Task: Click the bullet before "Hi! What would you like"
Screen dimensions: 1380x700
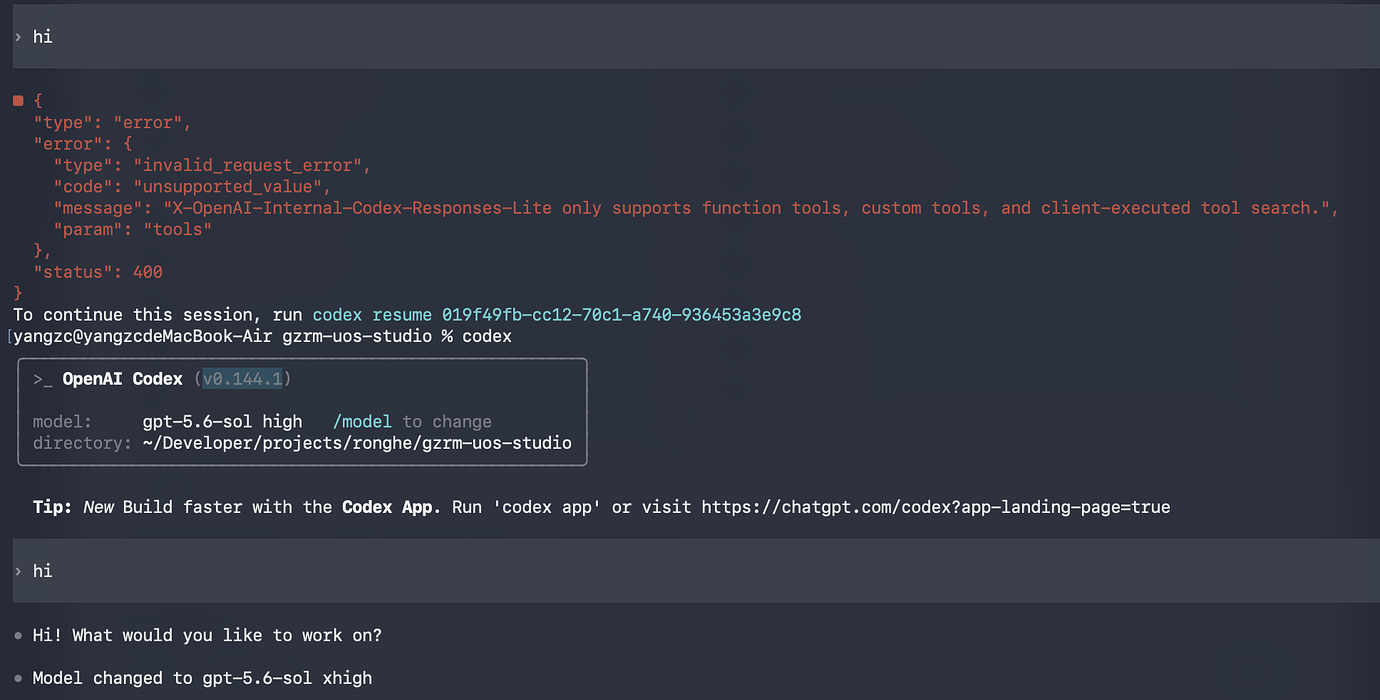Action: click(x=18, y=636)
